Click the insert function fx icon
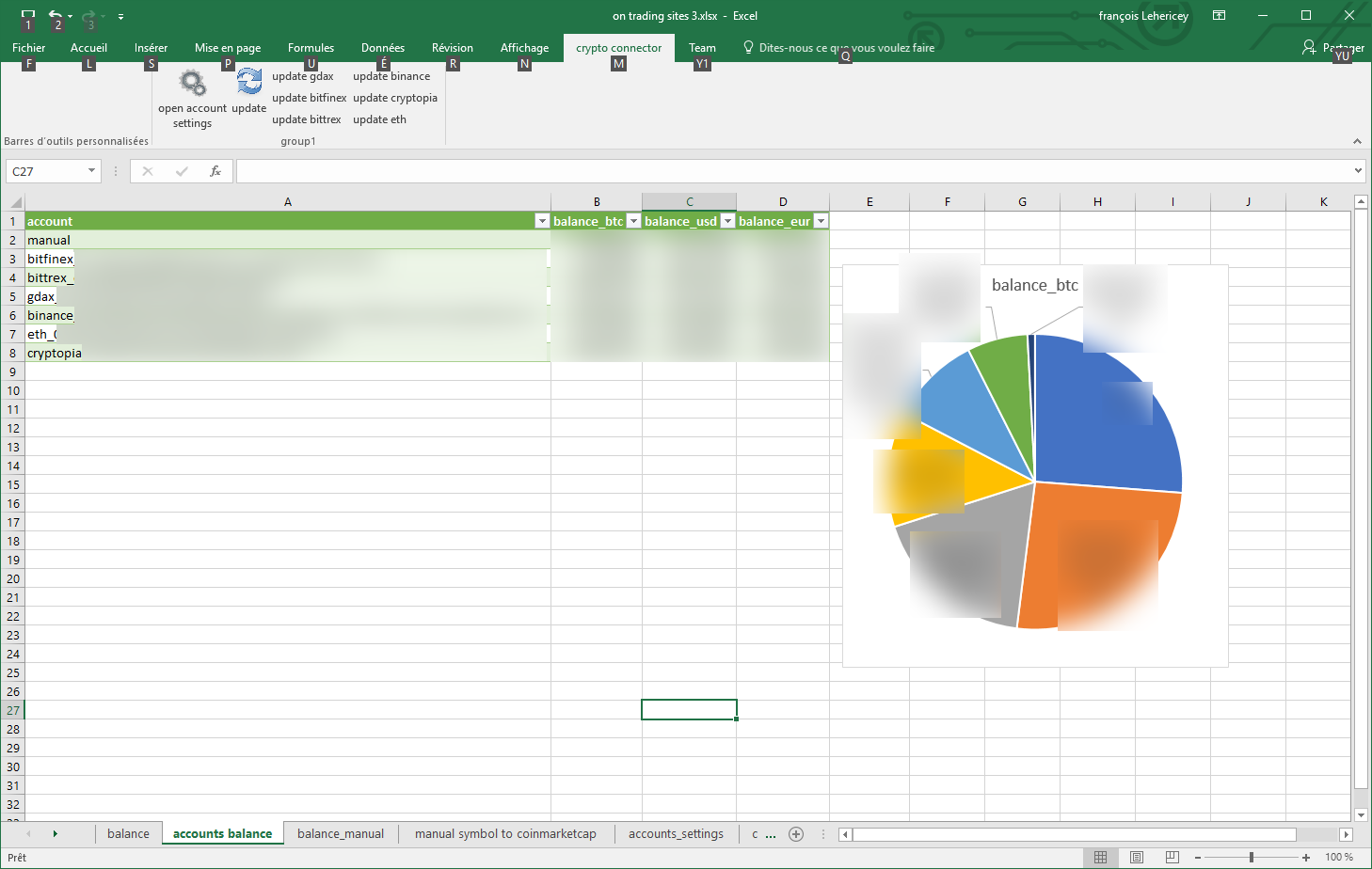 click(215, 171)
